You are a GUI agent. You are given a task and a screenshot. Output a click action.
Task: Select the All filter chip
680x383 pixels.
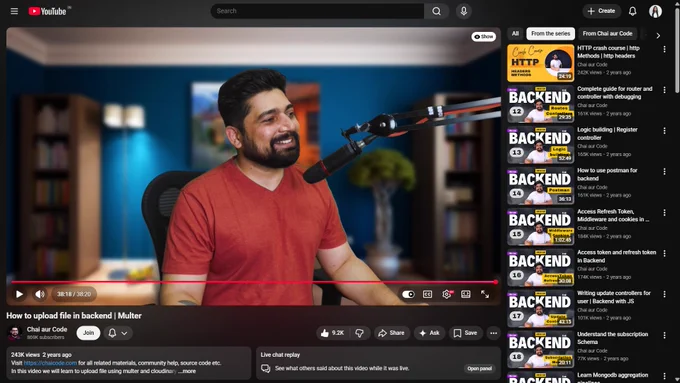(x=515, y=33)
